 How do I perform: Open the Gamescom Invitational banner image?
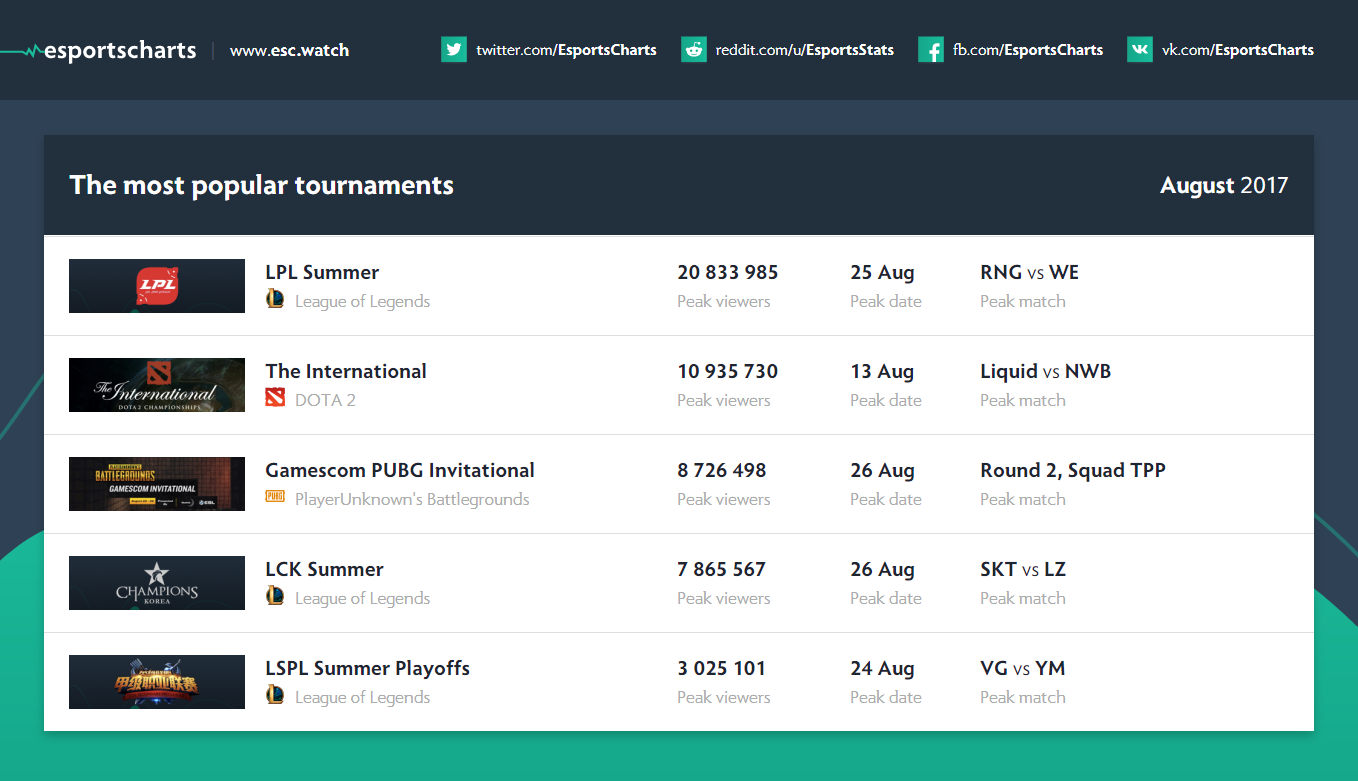pyautogui.click(x=157, y=484)
